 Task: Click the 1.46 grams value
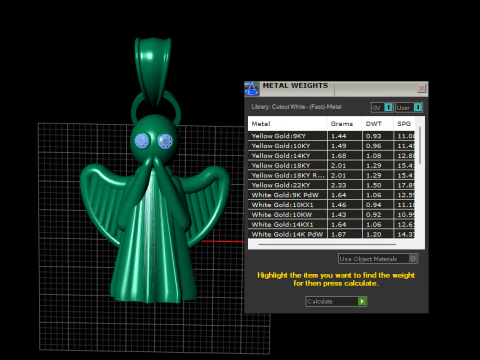[x=339, y=205]
